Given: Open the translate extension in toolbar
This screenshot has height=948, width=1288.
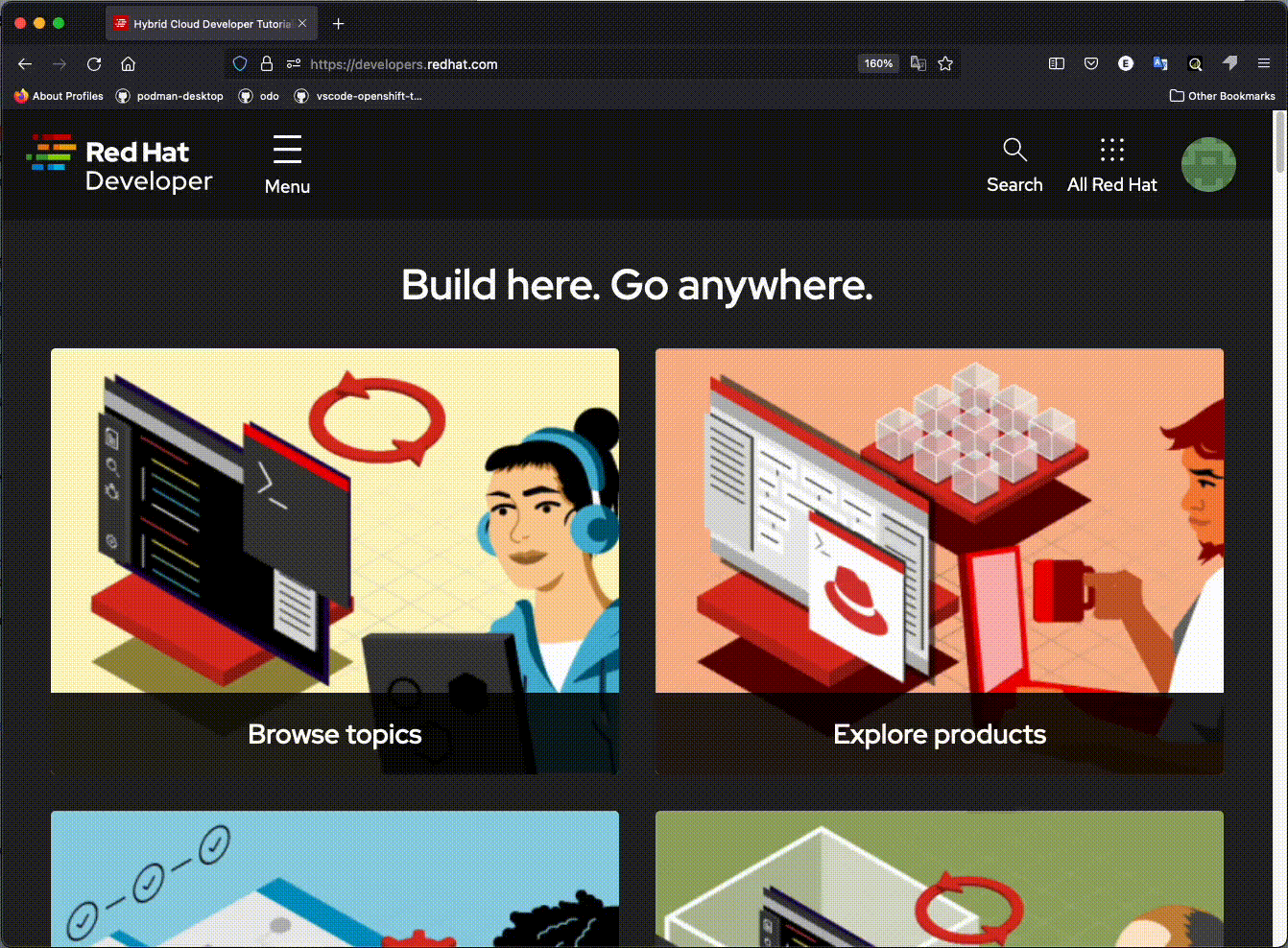Looking at the screenshot, I should (1160, 64).
